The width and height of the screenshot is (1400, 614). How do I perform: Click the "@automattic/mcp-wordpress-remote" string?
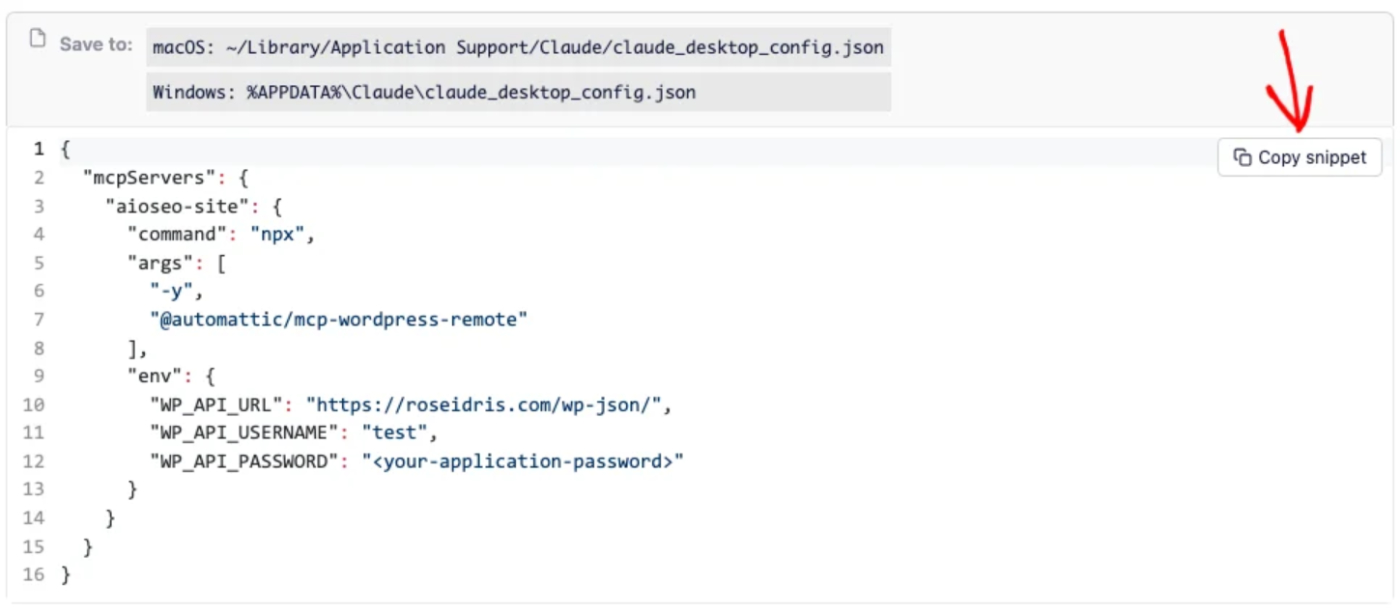click(338, 320)
